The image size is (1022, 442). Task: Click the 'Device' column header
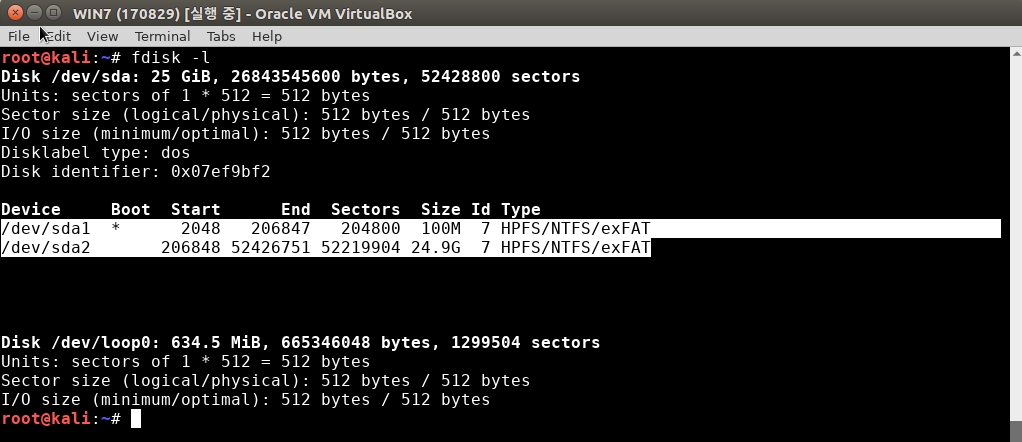point(31,210)
